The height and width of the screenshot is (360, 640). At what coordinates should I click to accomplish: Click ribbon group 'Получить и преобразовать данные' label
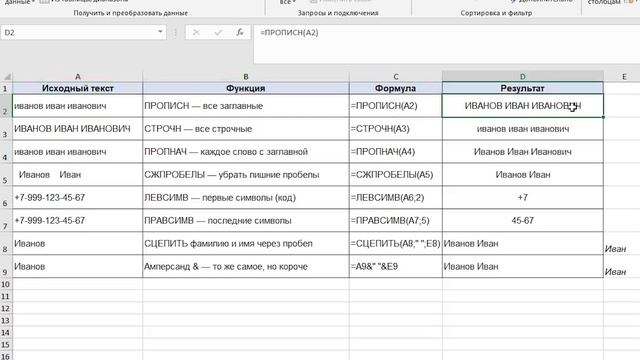131,13
